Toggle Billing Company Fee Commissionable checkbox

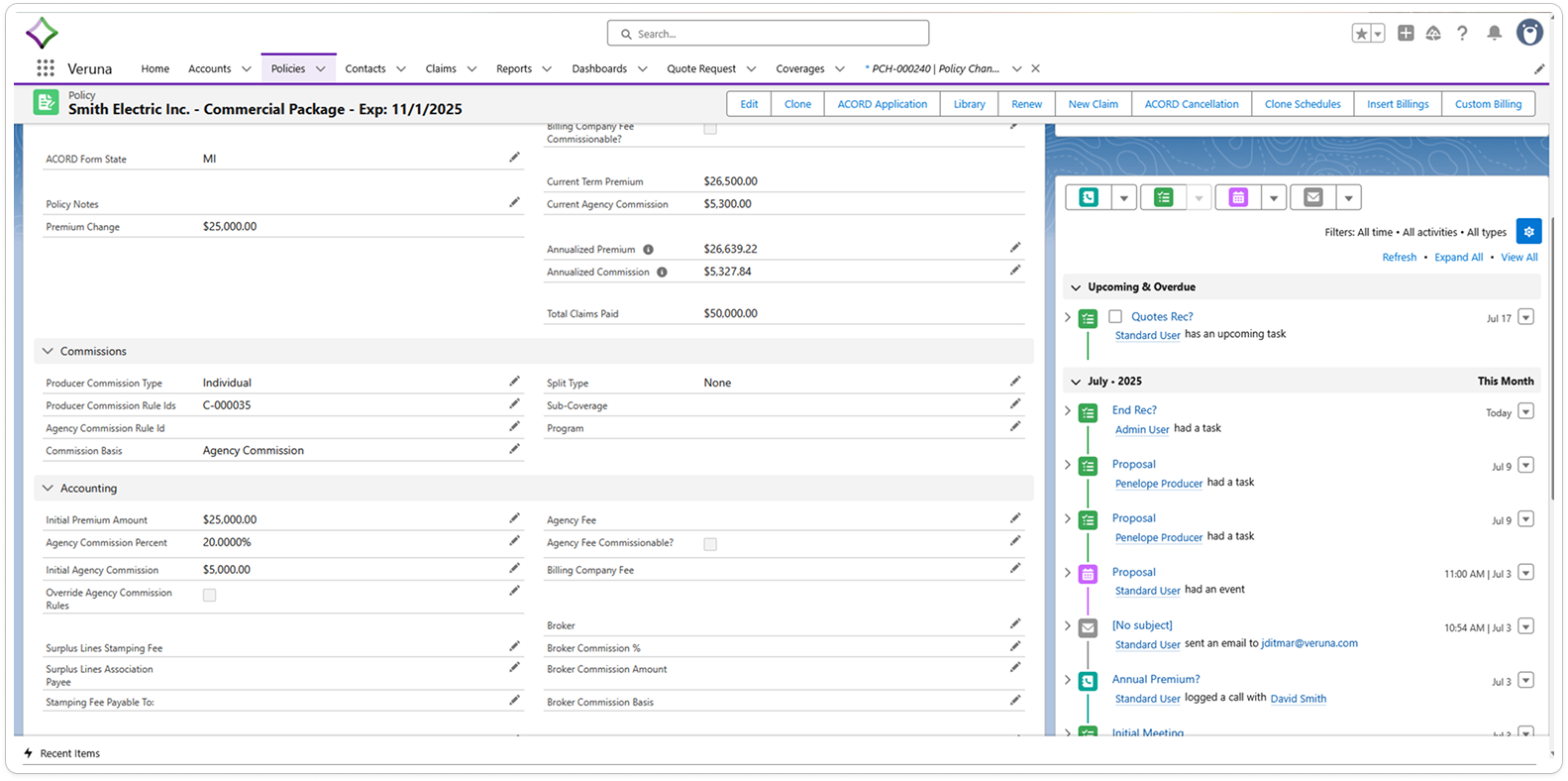[710, 129]
